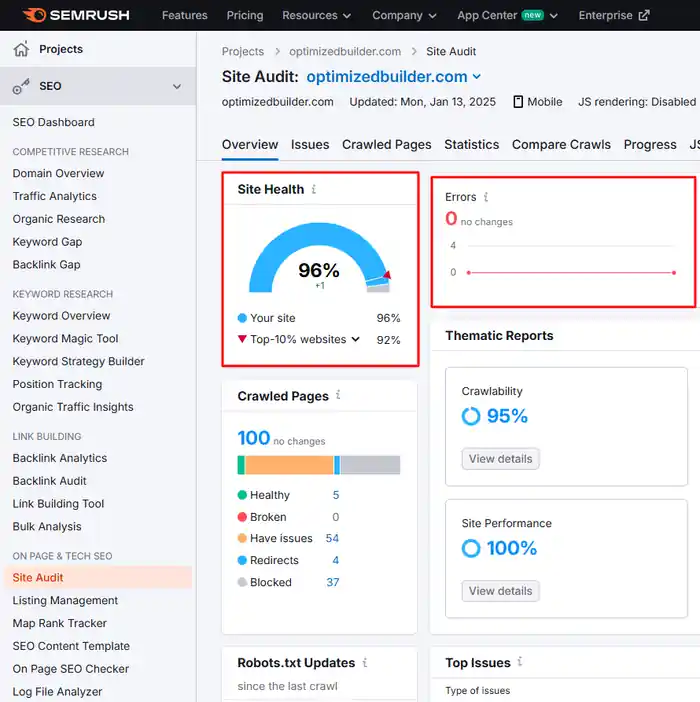Open SEO Dashboard in sidebar
Viewport: 700px width, 702px height.
click(53, 122)
